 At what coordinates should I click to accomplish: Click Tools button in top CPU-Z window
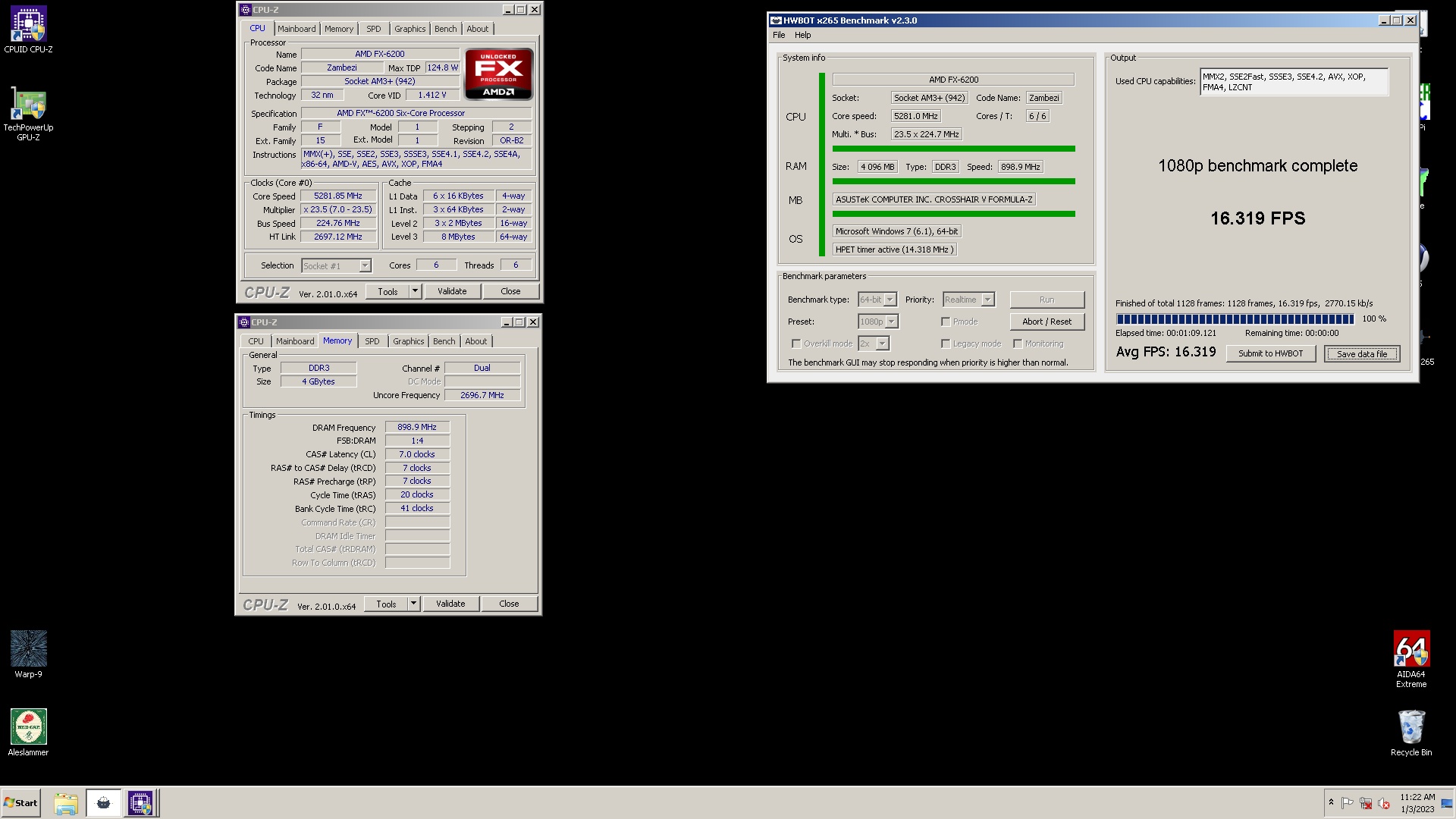coord(388,291)
